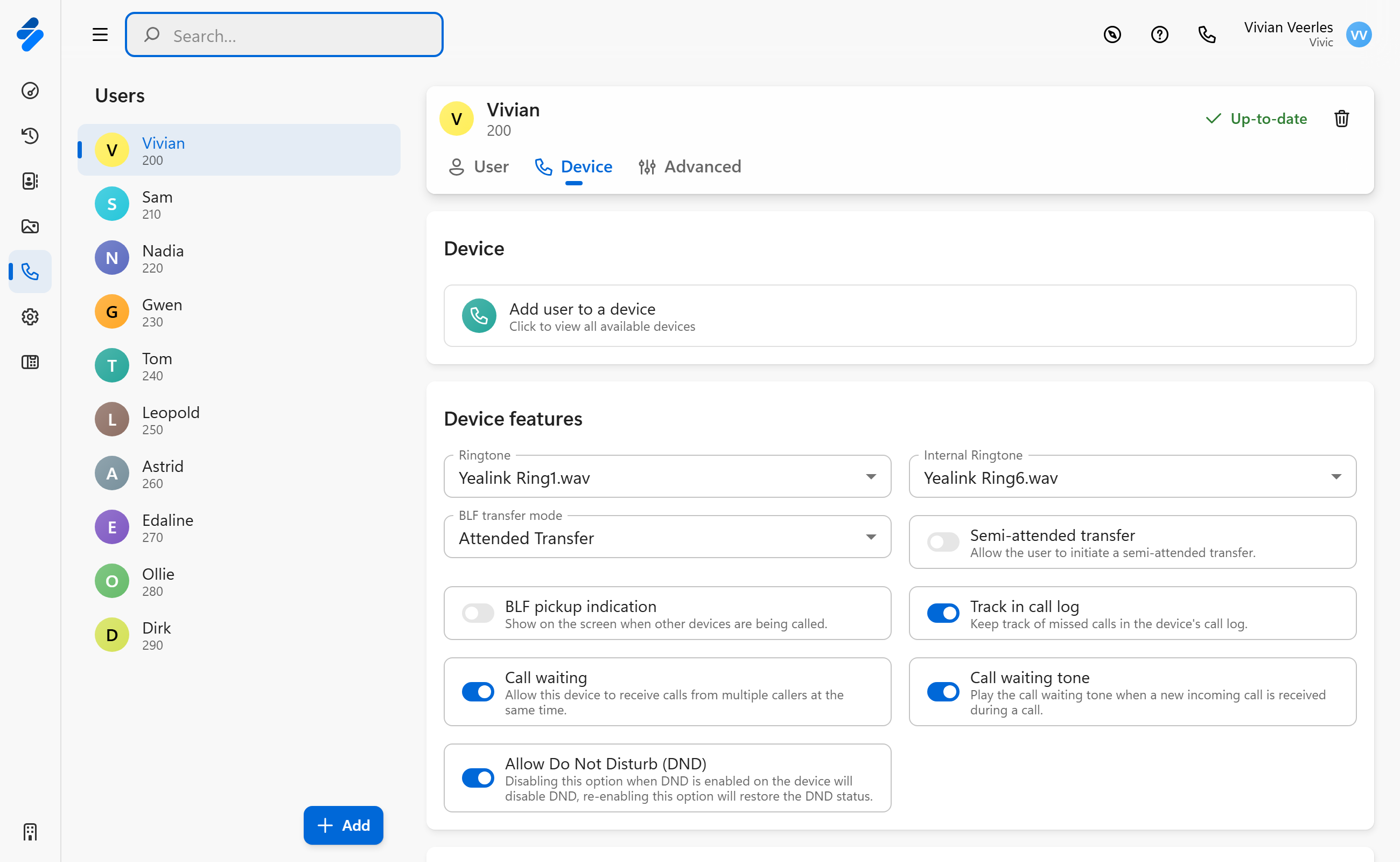Image resolution: width=1400 pixels, height=862 pixels.
Task: Open the contacts book sidebar icon
Action: tap(30, 182)
